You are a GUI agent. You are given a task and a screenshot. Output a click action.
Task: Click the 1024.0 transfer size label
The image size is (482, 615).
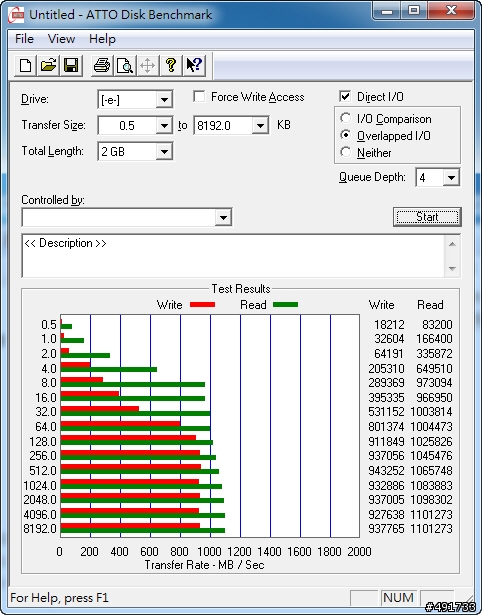click(x=40, y=486)
